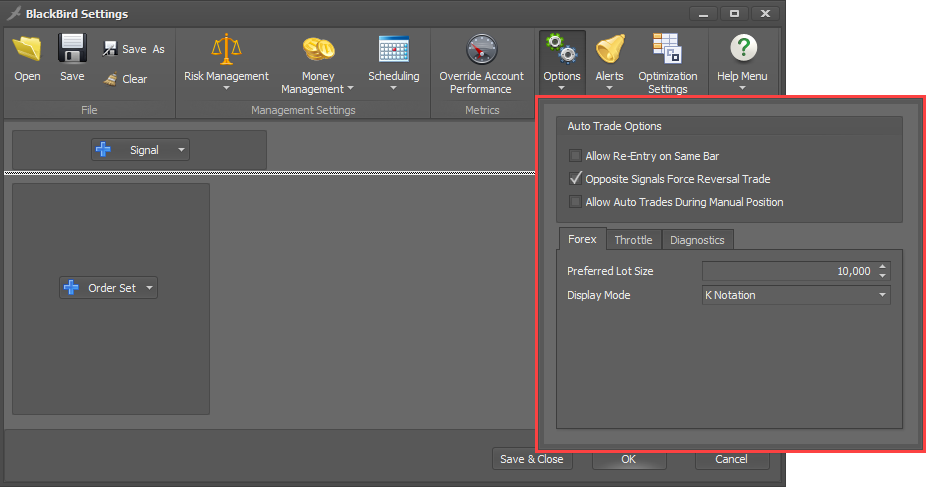Image resolution: width=926 pixels, height=487 pixels.
Task: Click the blue plus beside Signal
Action: click(103, 149)
